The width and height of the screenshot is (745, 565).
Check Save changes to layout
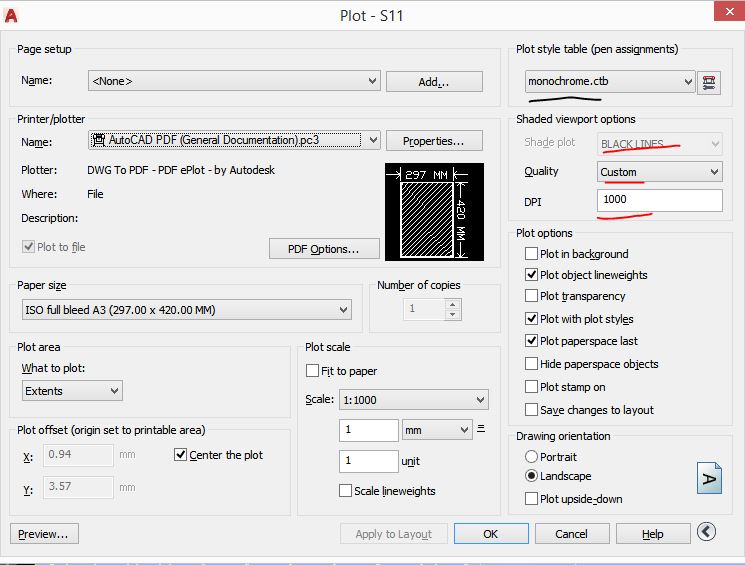531,410
